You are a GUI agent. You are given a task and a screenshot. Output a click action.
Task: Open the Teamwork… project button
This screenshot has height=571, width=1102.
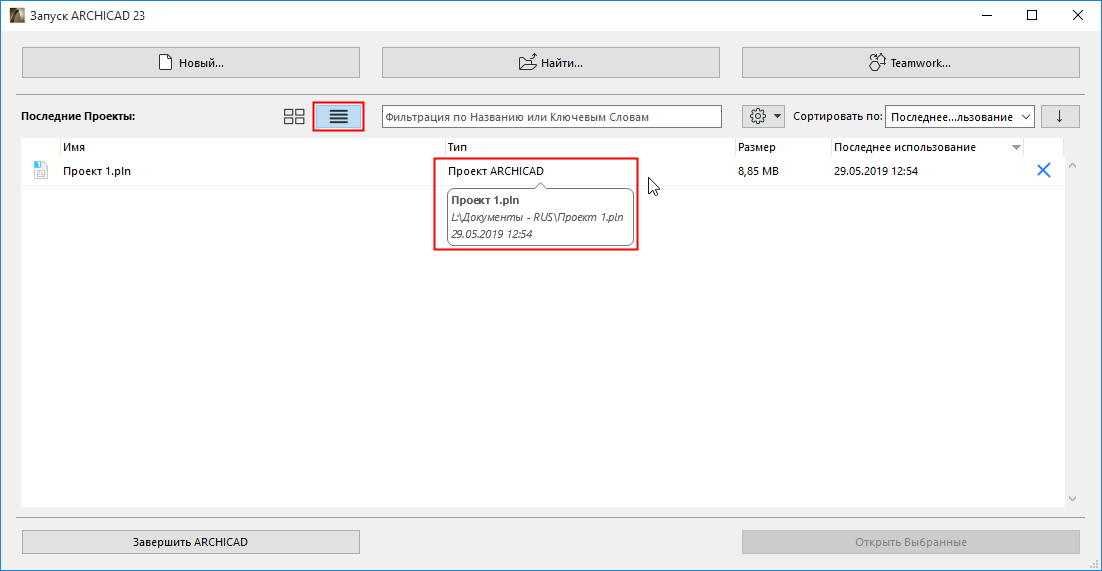[x=910, y=63]
